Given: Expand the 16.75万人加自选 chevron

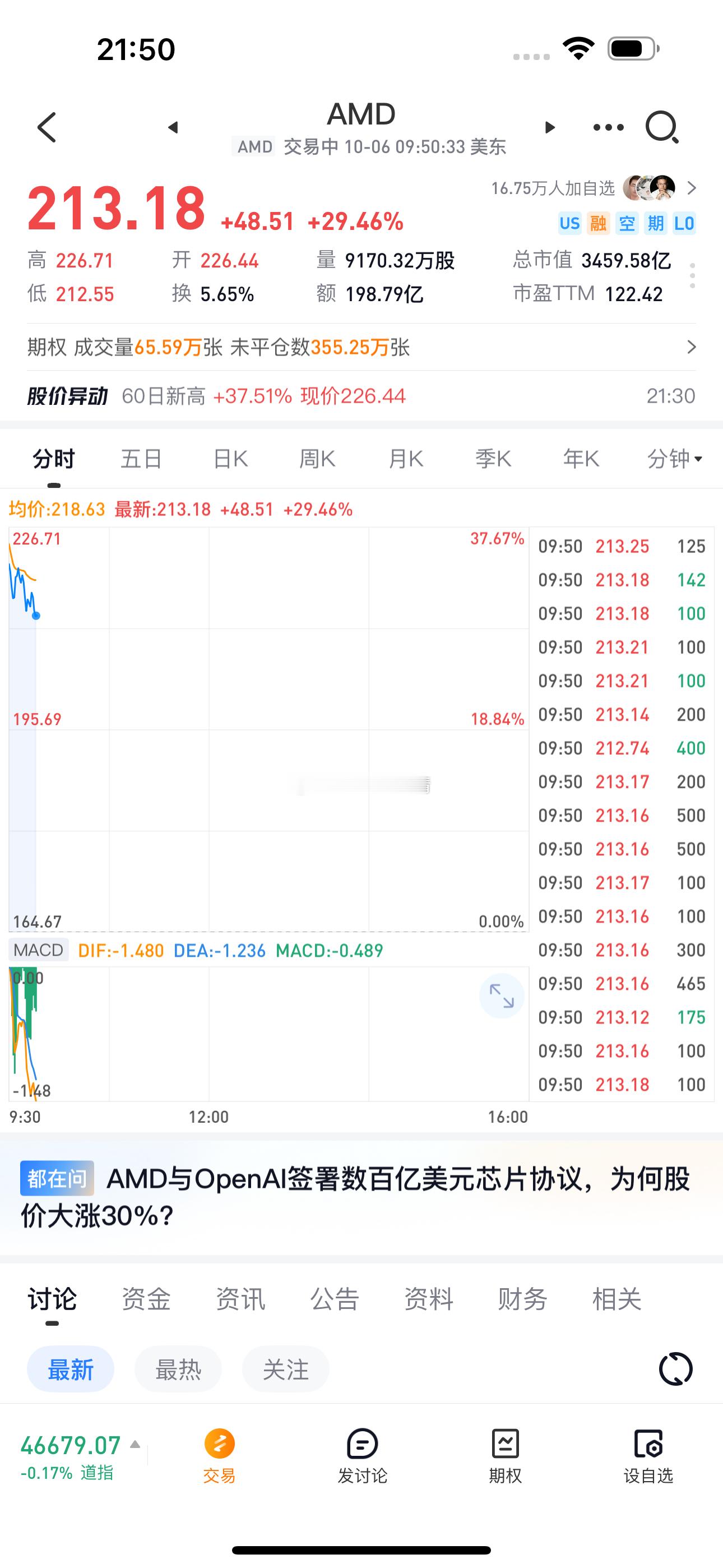Looking at the screenshot, I should tap(692, 188).
